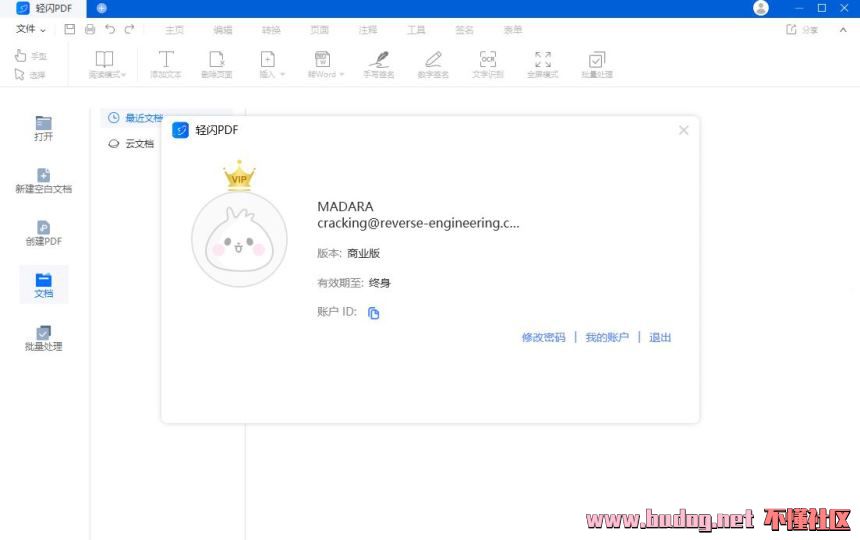Click the save icon in quick toolbar
This screenshot has height=540, width=860.
pyautogui.click(x=70, y=29)
